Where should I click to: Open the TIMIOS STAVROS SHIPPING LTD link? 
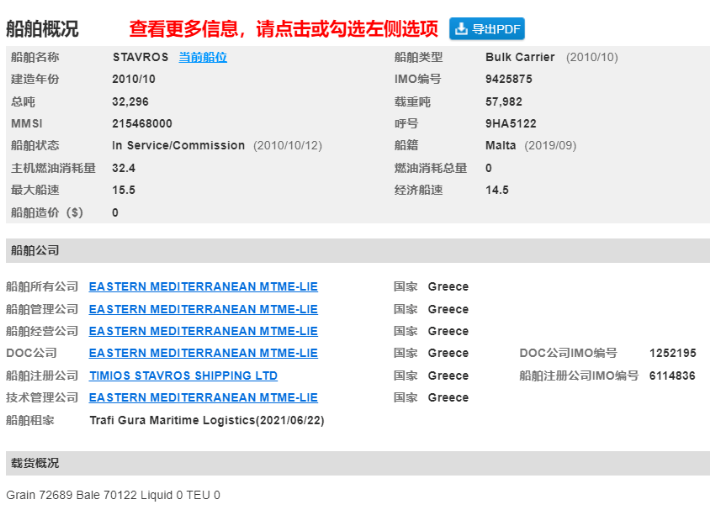pos(183,375)
